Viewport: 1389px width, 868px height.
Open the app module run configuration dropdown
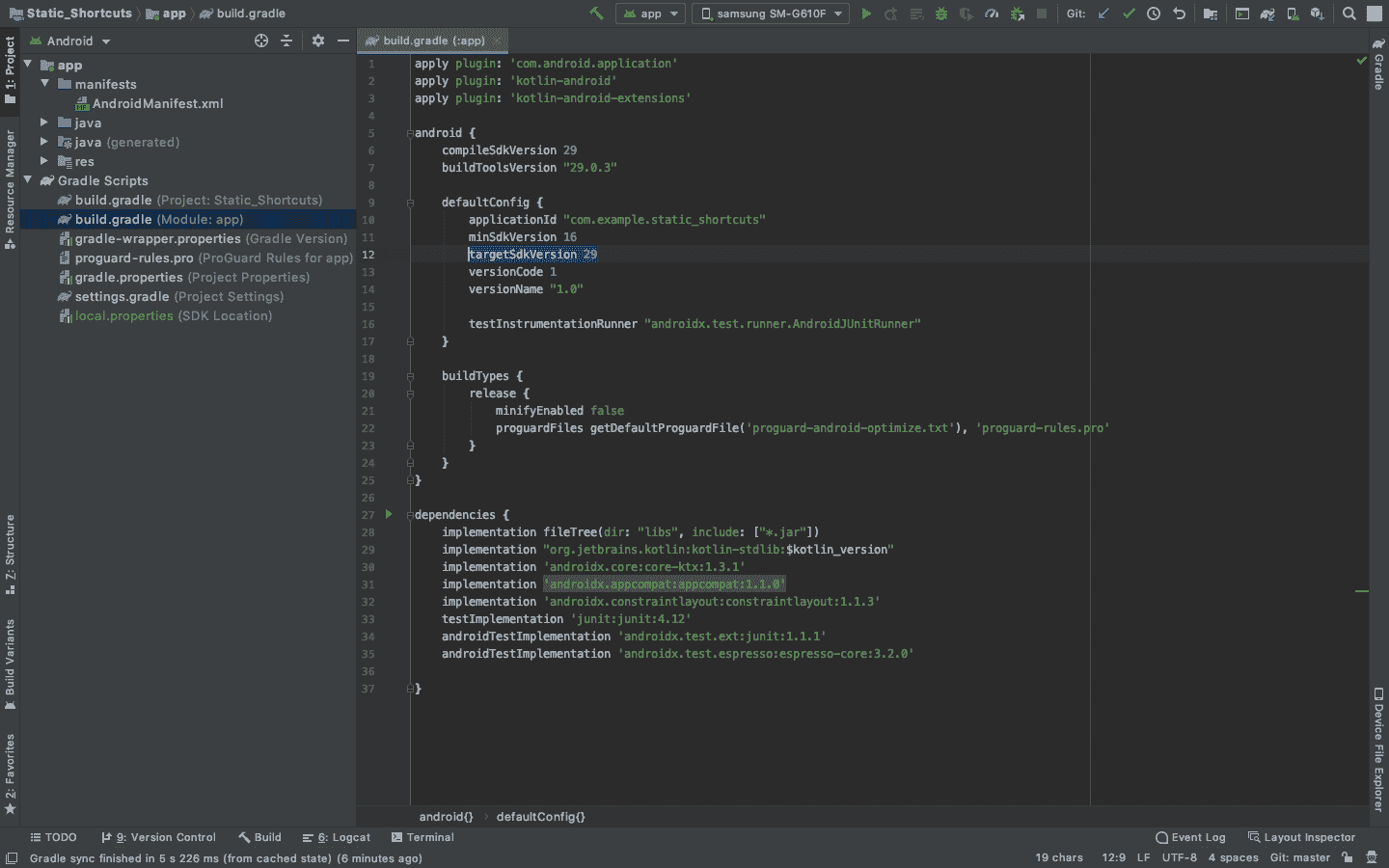(x=650, y=14)
